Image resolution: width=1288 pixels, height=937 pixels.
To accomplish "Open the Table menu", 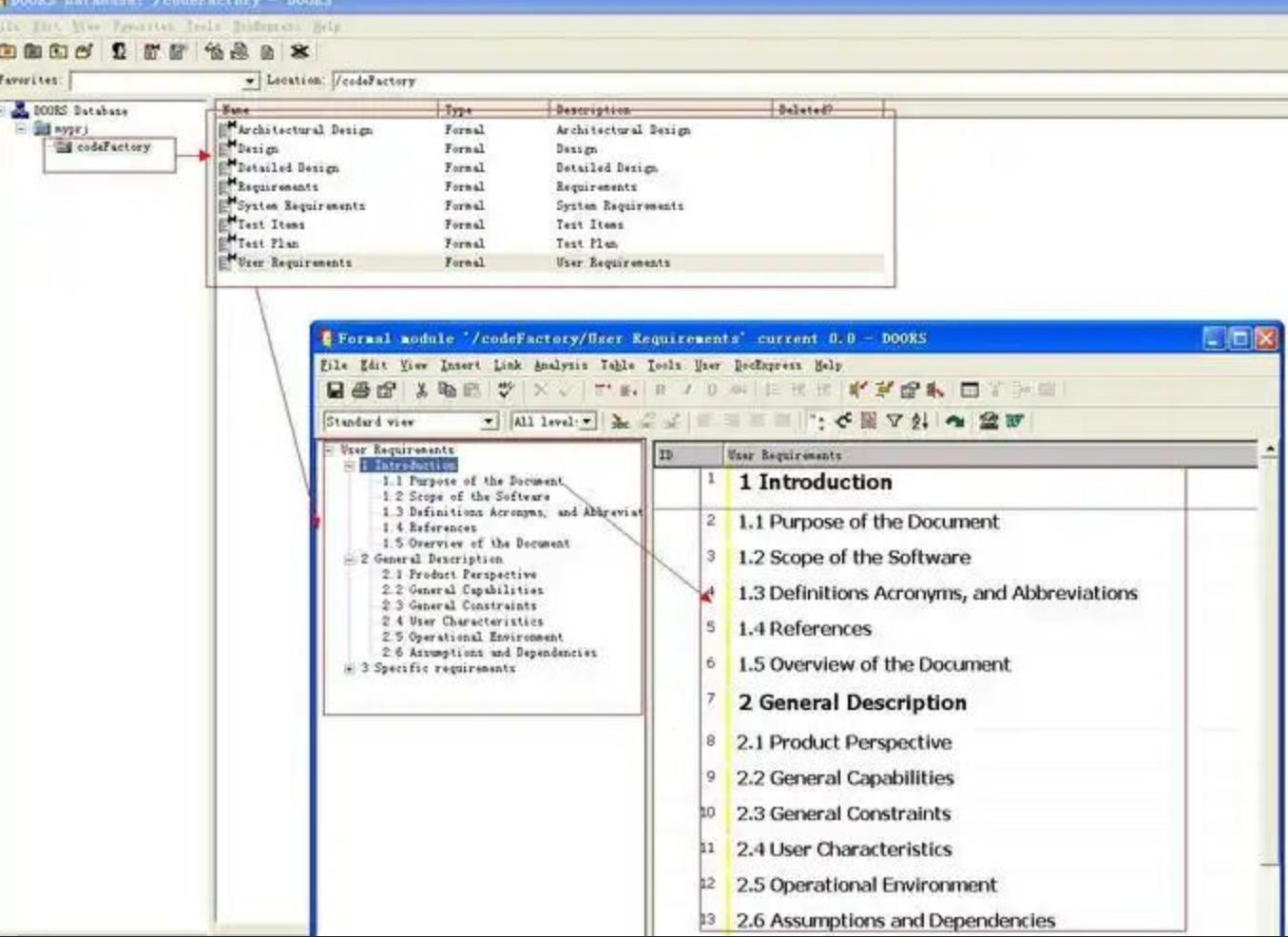I will pos(617,365).
